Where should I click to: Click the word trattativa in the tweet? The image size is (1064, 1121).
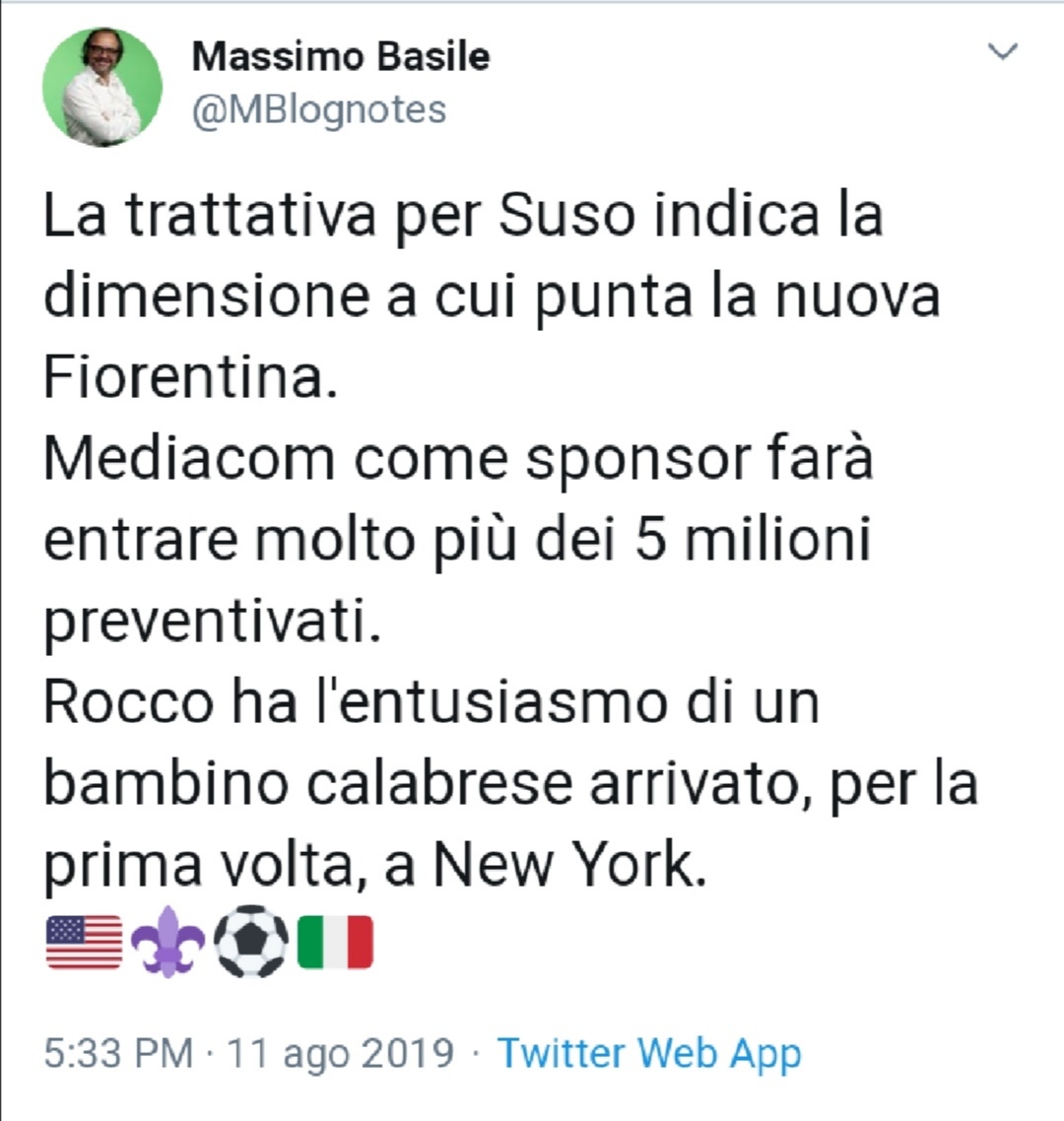[250, 216]
